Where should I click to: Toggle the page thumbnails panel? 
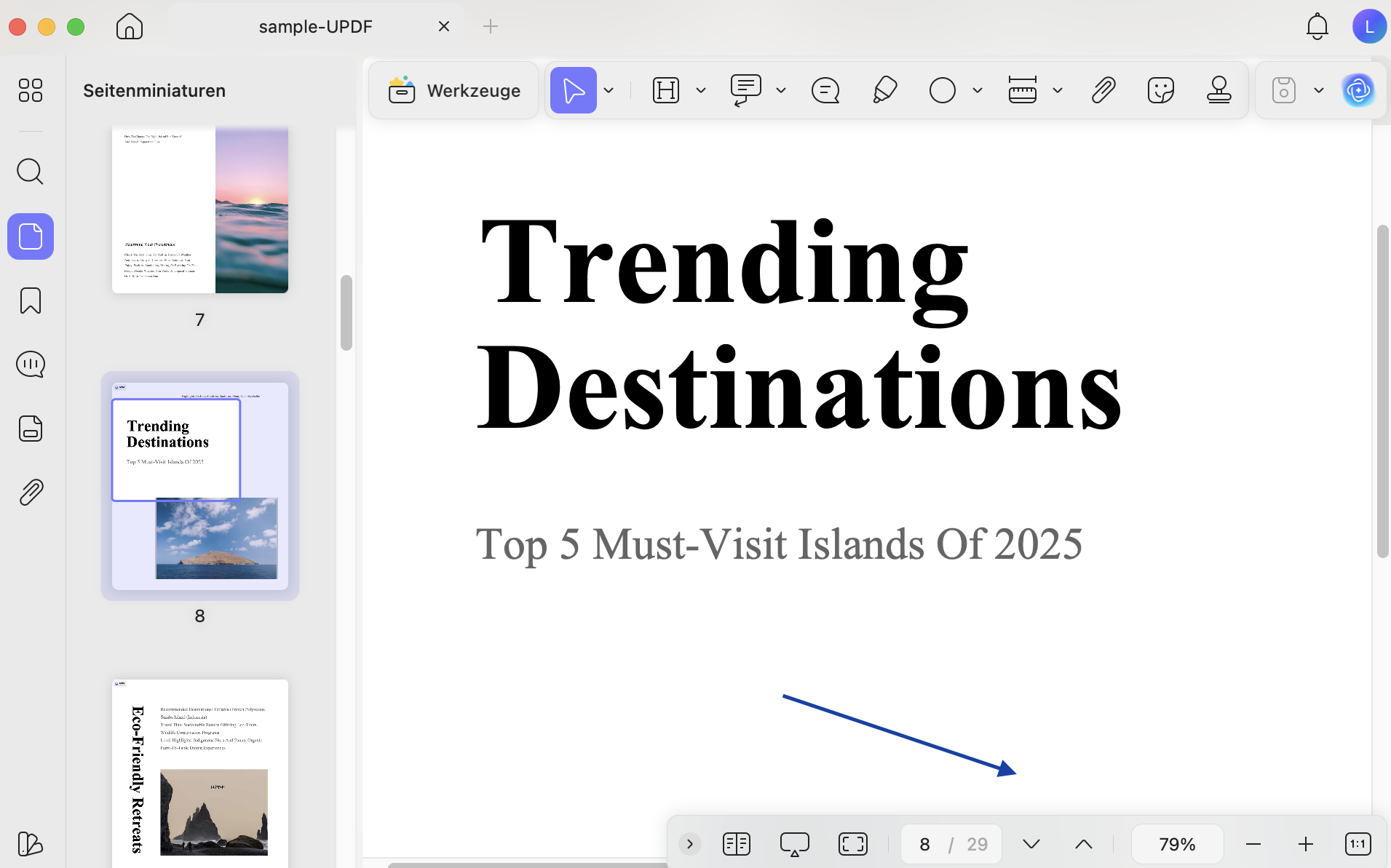point(30,236)
